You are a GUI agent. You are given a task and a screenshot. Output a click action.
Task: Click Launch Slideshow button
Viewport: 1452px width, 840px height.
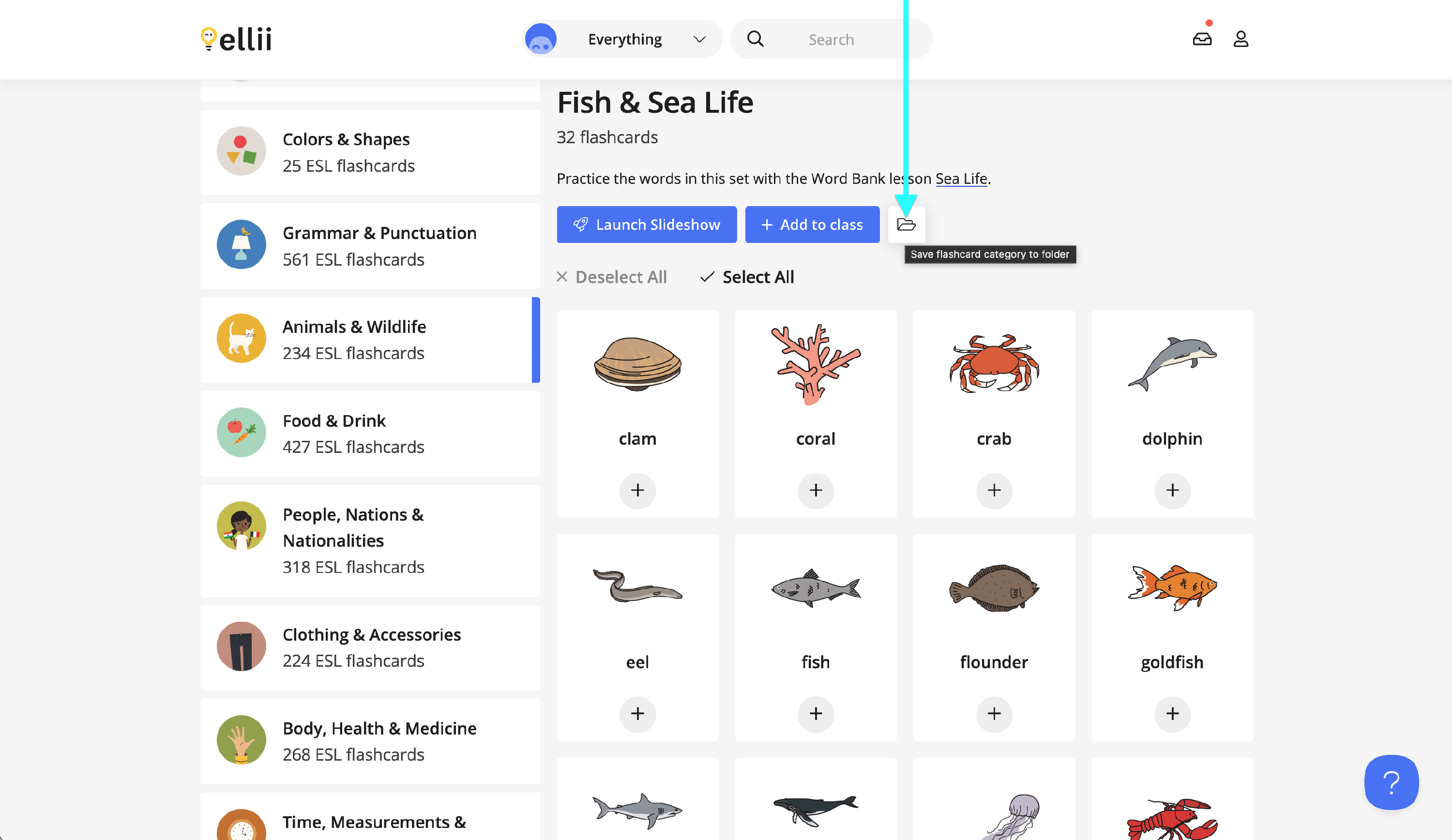pyautogui.click(x=647, y=225)
